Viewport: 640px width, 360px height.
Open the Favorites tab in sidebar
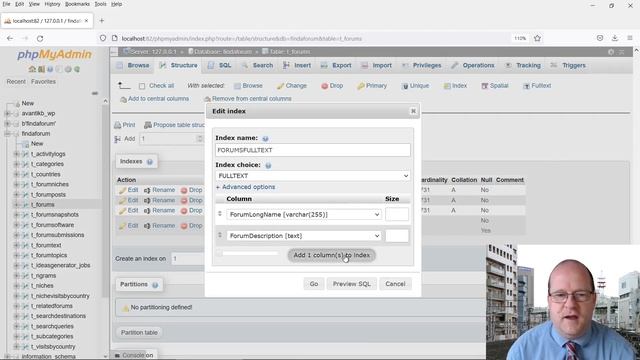point(43,82)
